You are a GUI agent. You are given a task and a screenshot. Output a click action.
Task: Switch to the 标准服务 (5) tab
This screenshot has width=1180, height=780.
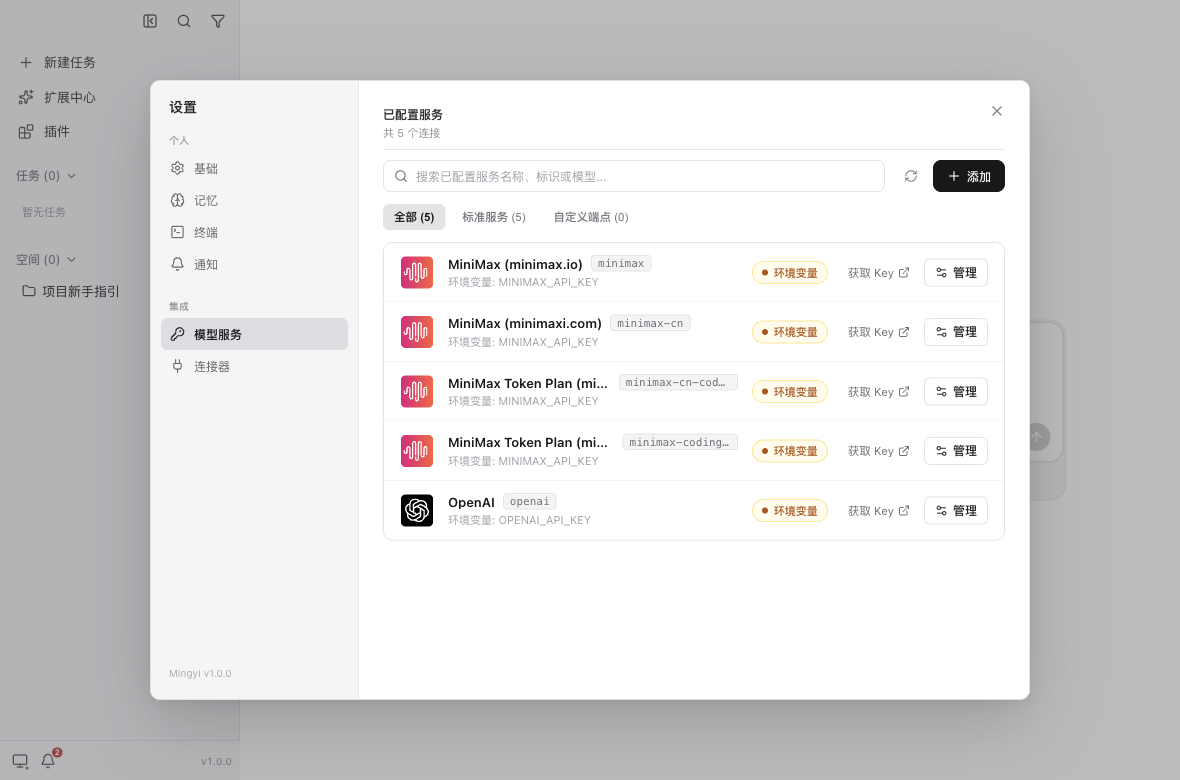[494, 217]
